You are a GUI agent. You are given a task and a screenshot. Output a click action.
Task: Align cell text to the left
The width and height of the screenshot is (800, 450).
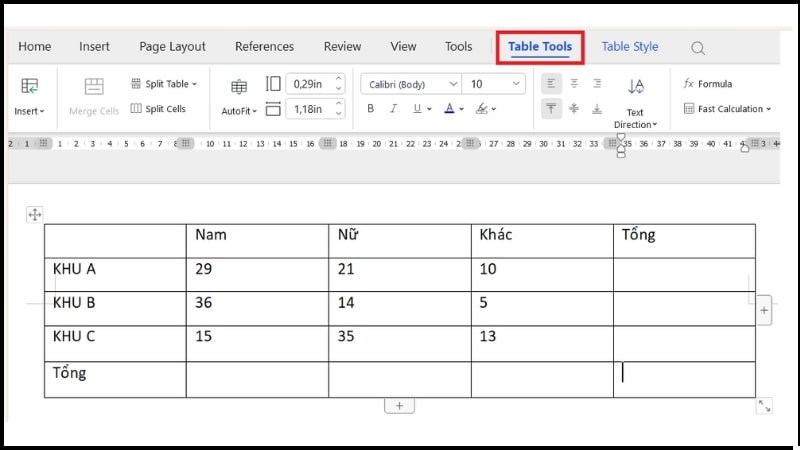click(x=550, y=84)
